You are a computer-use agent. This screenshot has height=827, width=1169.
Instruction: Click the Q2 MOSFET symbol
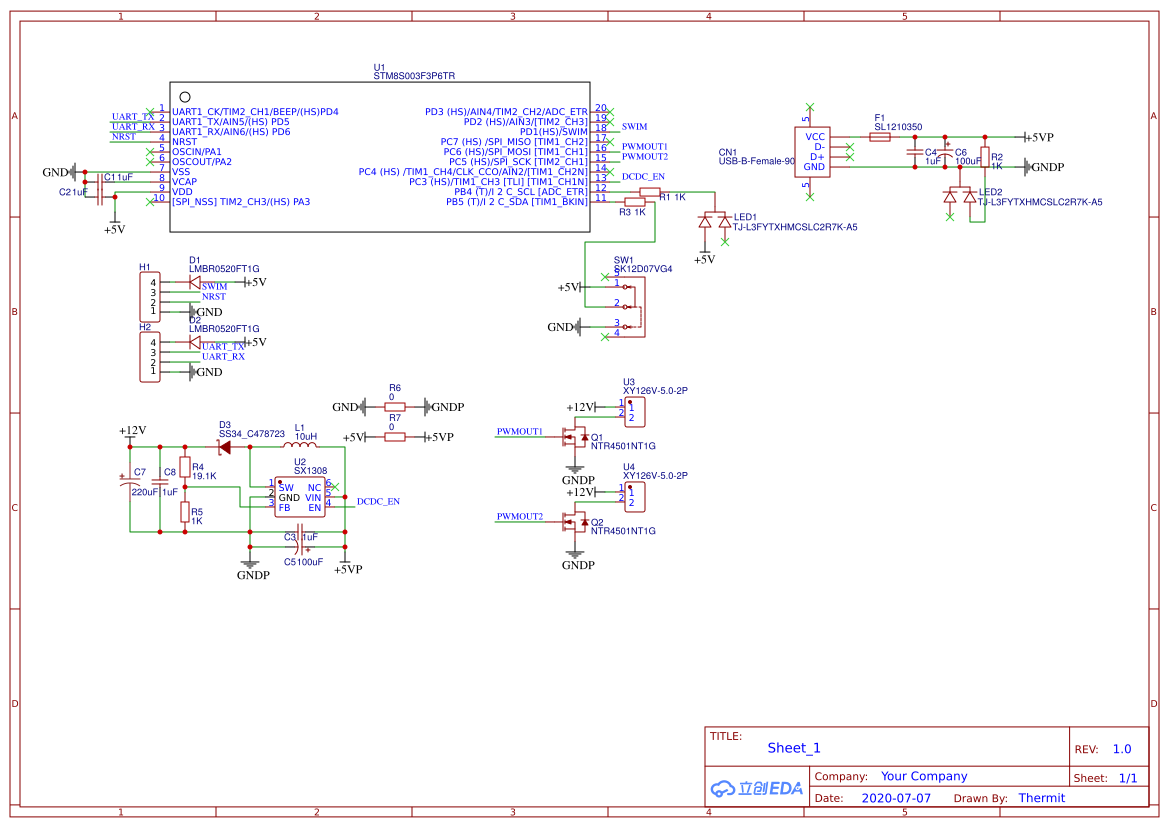pos(575,522)
